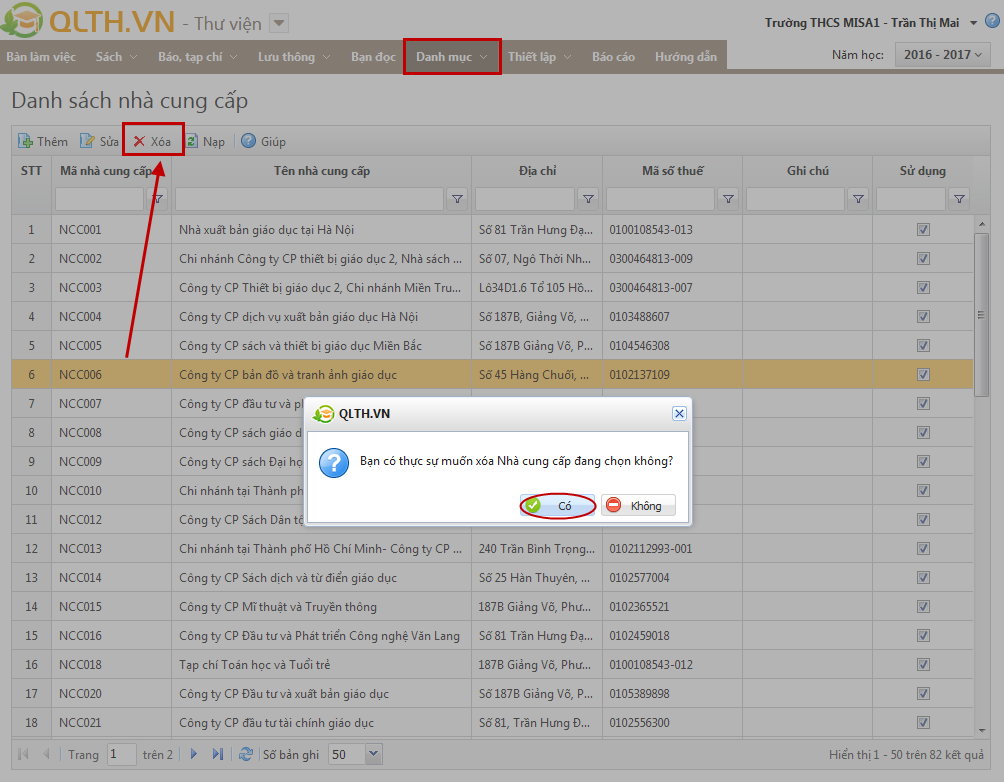Open the Năm học 2016 - 2017 dropdown
Viewport: 1004px width, 782px height.
(942, 55)
